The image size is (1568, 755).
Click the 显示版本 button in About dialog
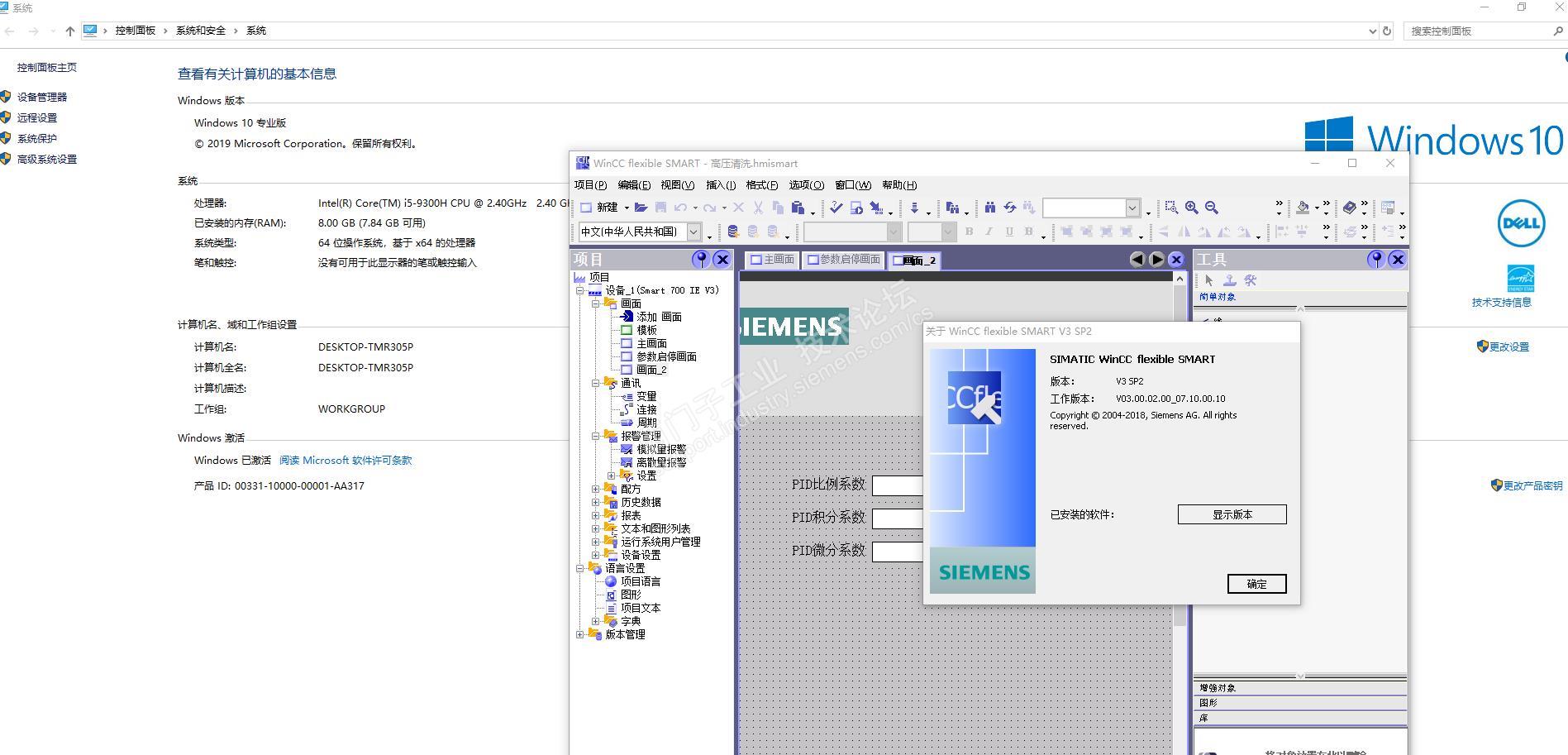[1232, 514]
